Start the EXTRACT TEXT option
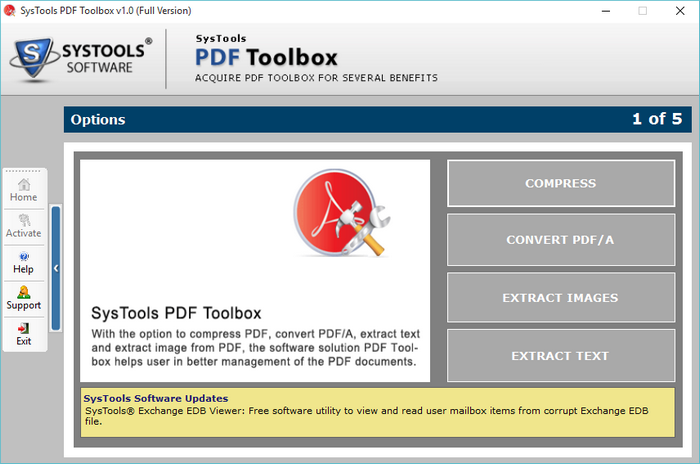Viewport: 700px width, 464px height. point(561,356)
